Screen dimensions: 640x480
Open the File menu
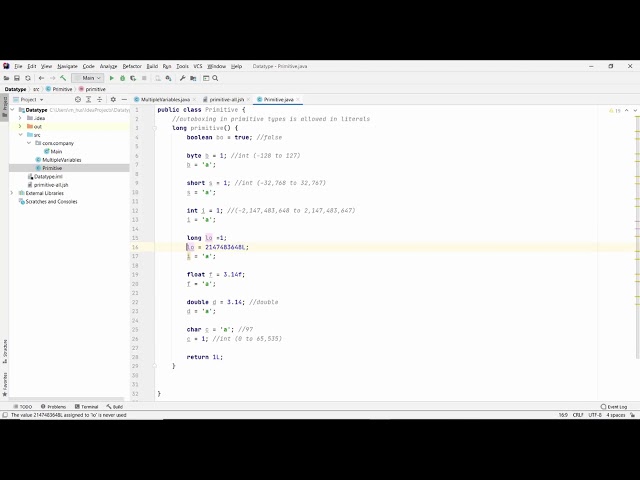point(18,66)
